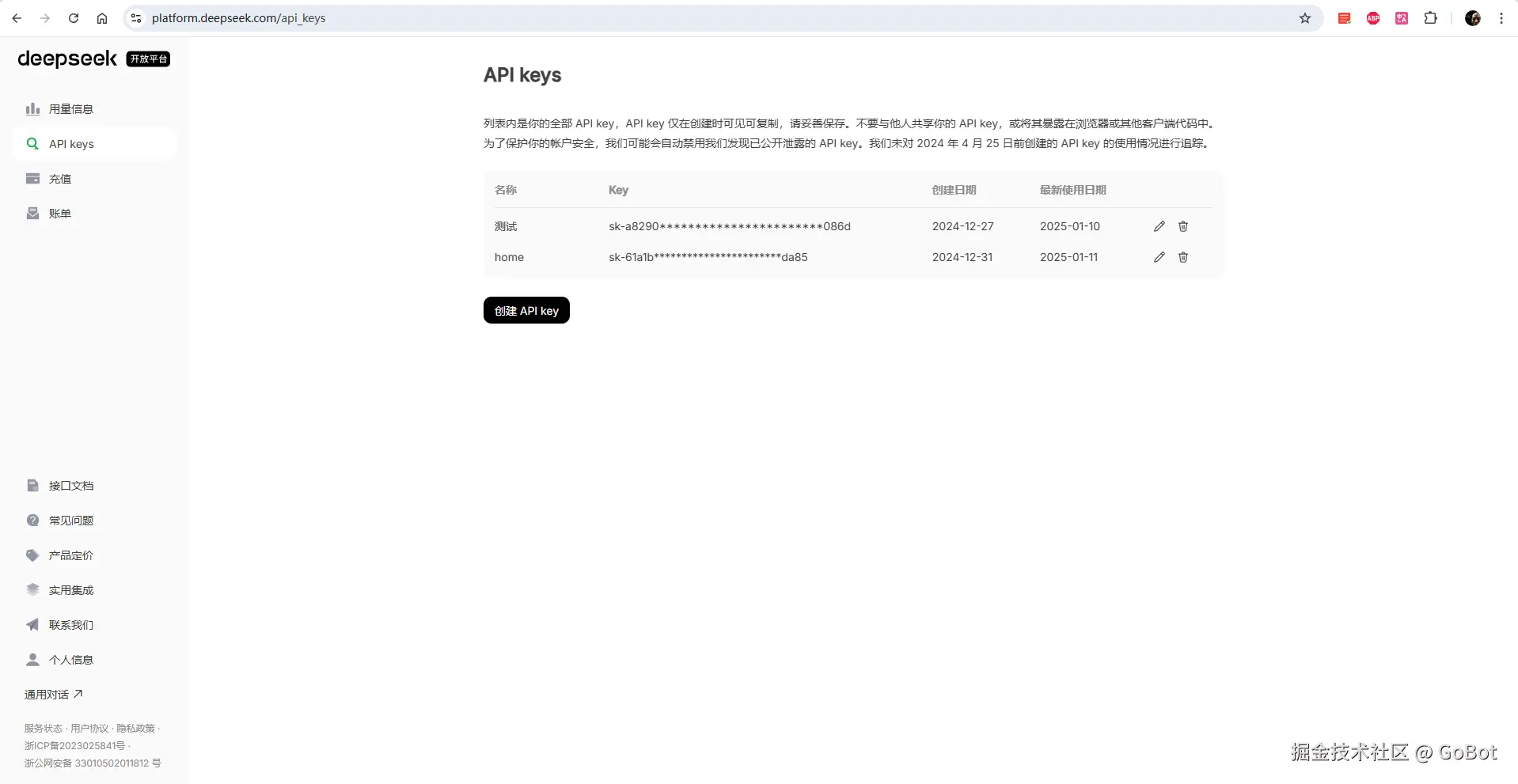Viewport: 1518px width, 784px height.
Task: Click the site information icon in address bar
Action: tap(136, 18)
